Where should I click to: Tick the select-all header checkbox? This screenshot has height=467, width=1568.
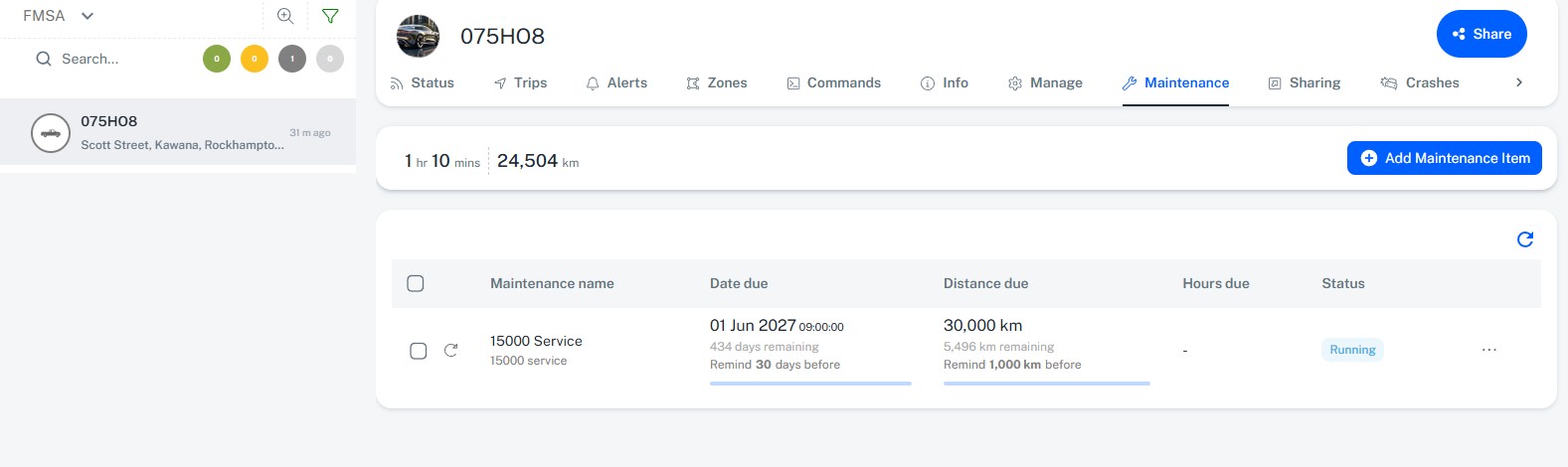point(416,283)
